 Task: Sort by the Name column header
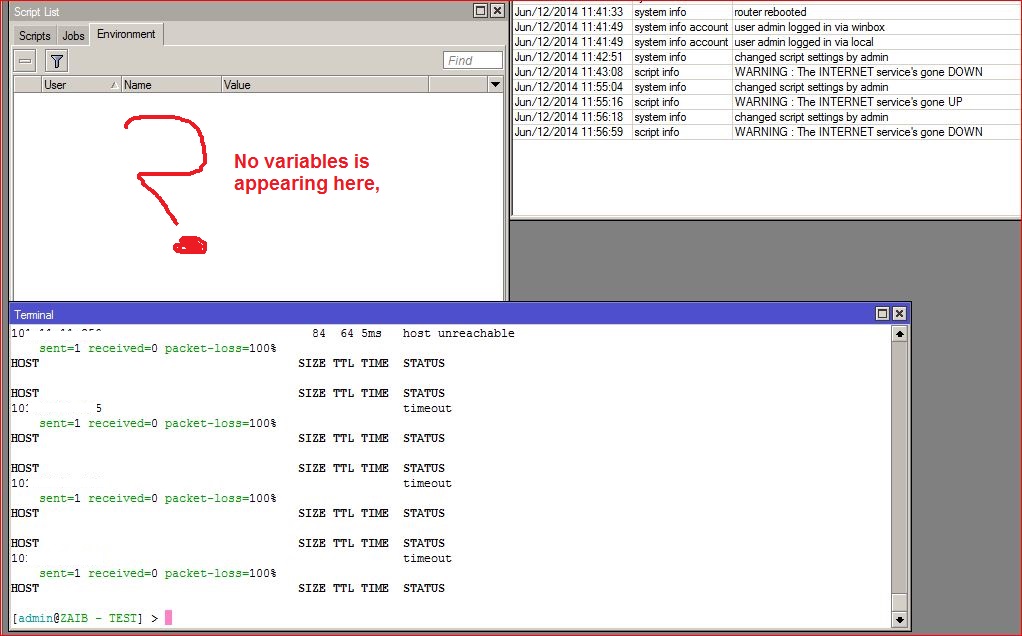click(x=171, y=85)
